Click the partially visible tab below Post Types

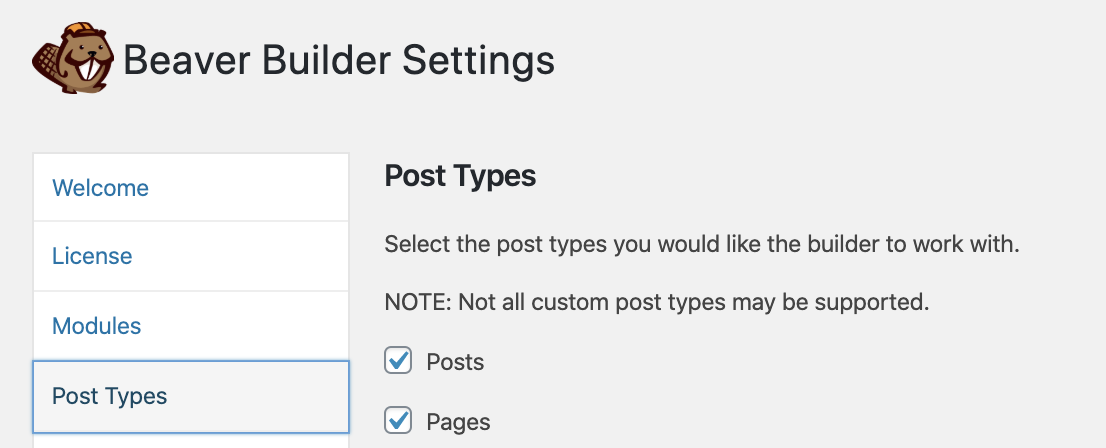pos(190,441)
